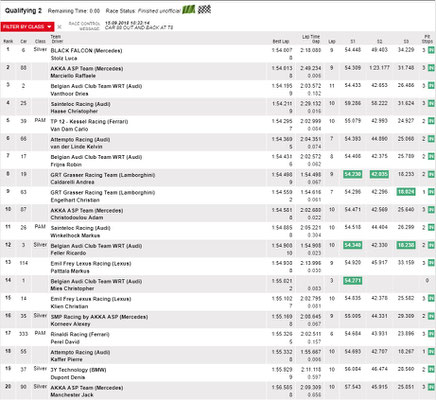436x400 pixels.
Task: Click the Rank column header
Action: (8, 41)
